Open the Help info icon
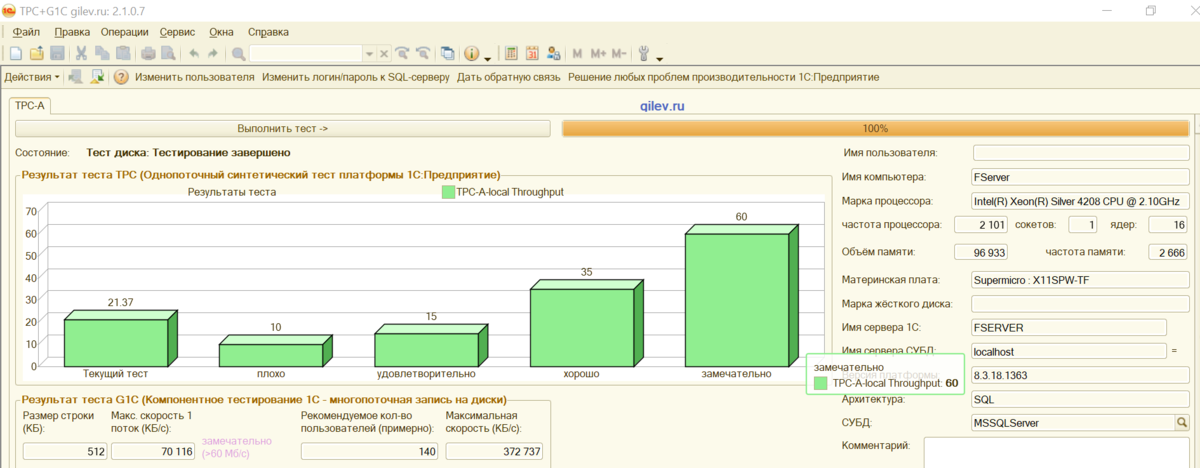Screen dimensions: 1200x468 click(x=471, y=53)
